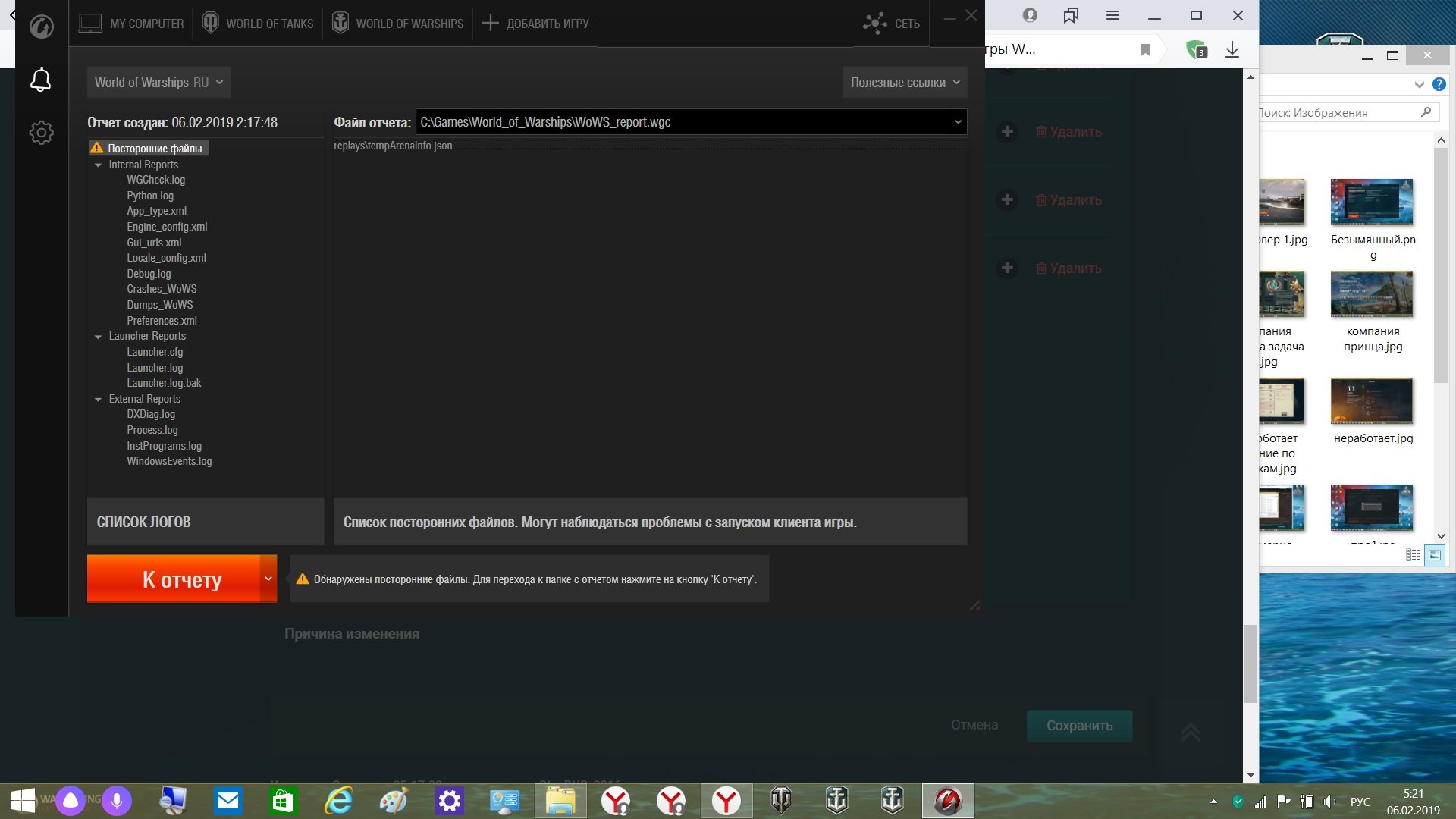Open the Полезные ссылки dropdown

(x=905, y=83)
